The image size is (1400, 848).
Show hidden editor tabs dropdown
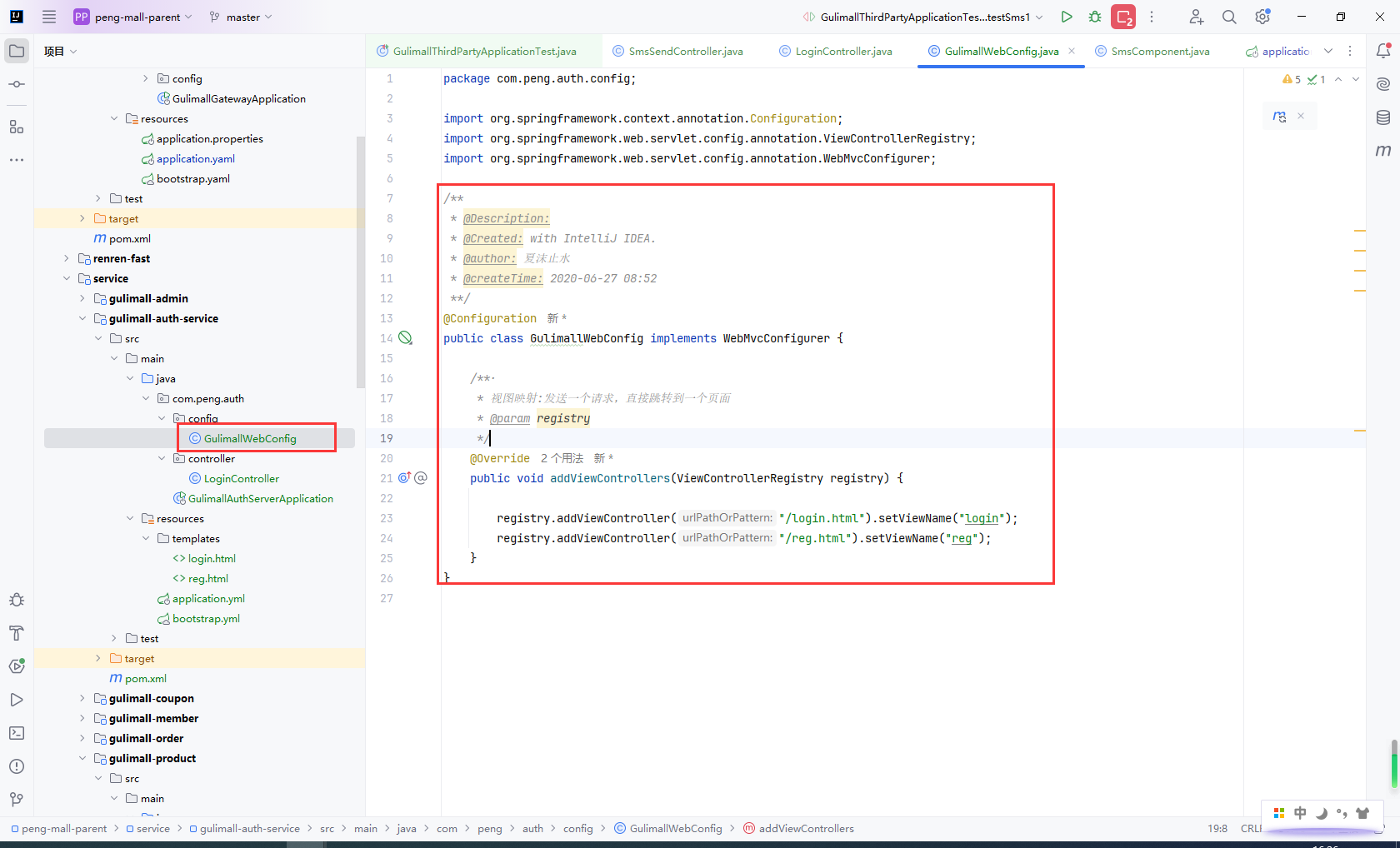coord(1328,51)
